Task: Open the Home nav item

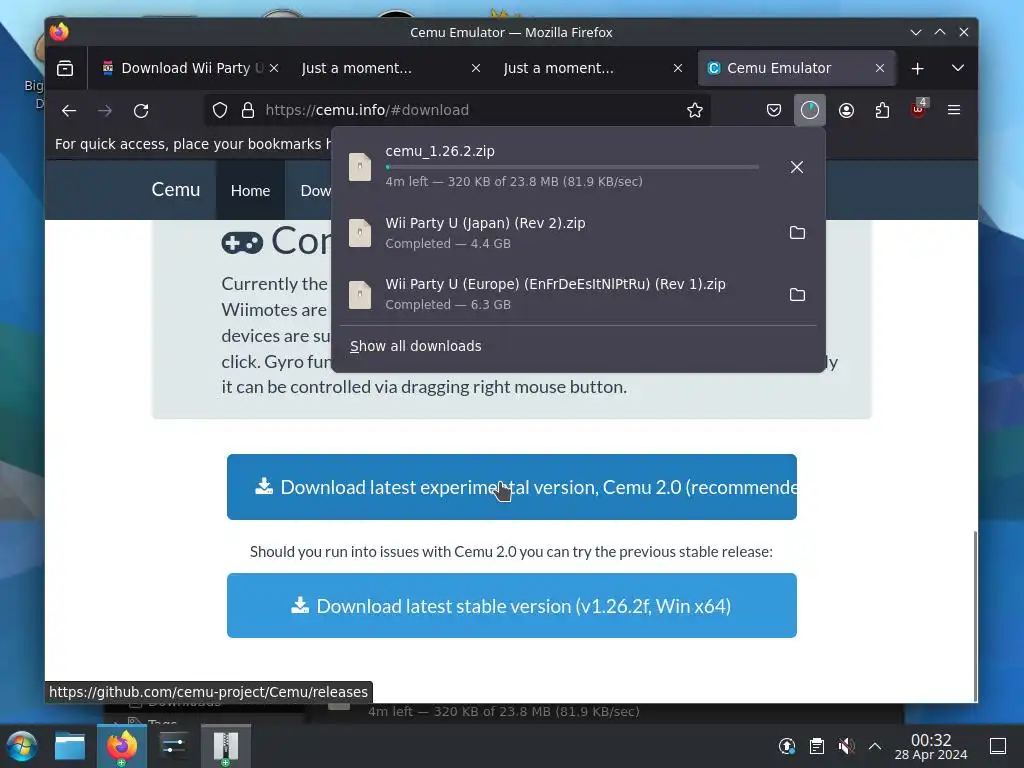Action: tap(250, 191)
